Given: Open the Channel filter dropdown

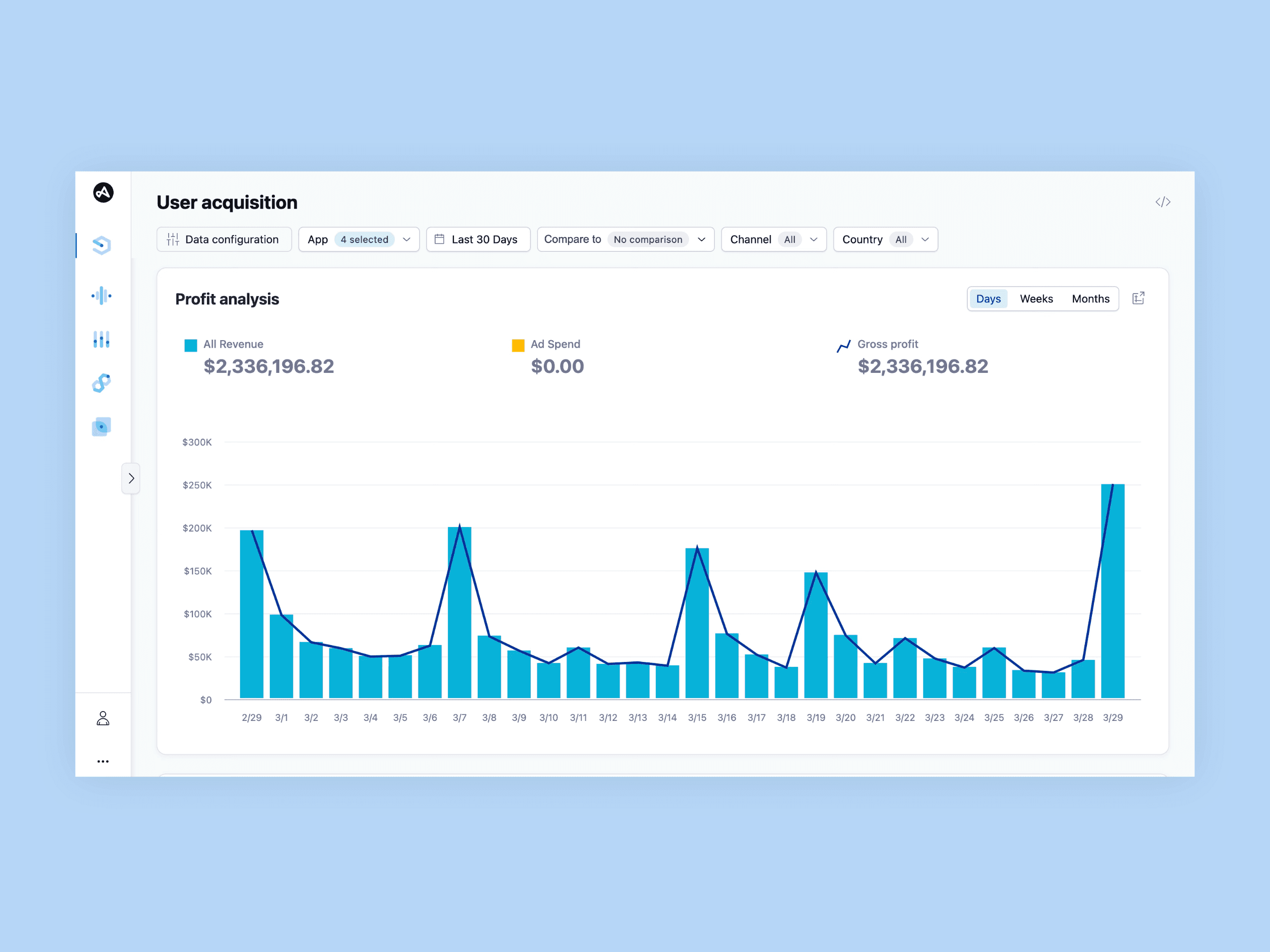Looking at the screenshot, I should click(773, 239).
